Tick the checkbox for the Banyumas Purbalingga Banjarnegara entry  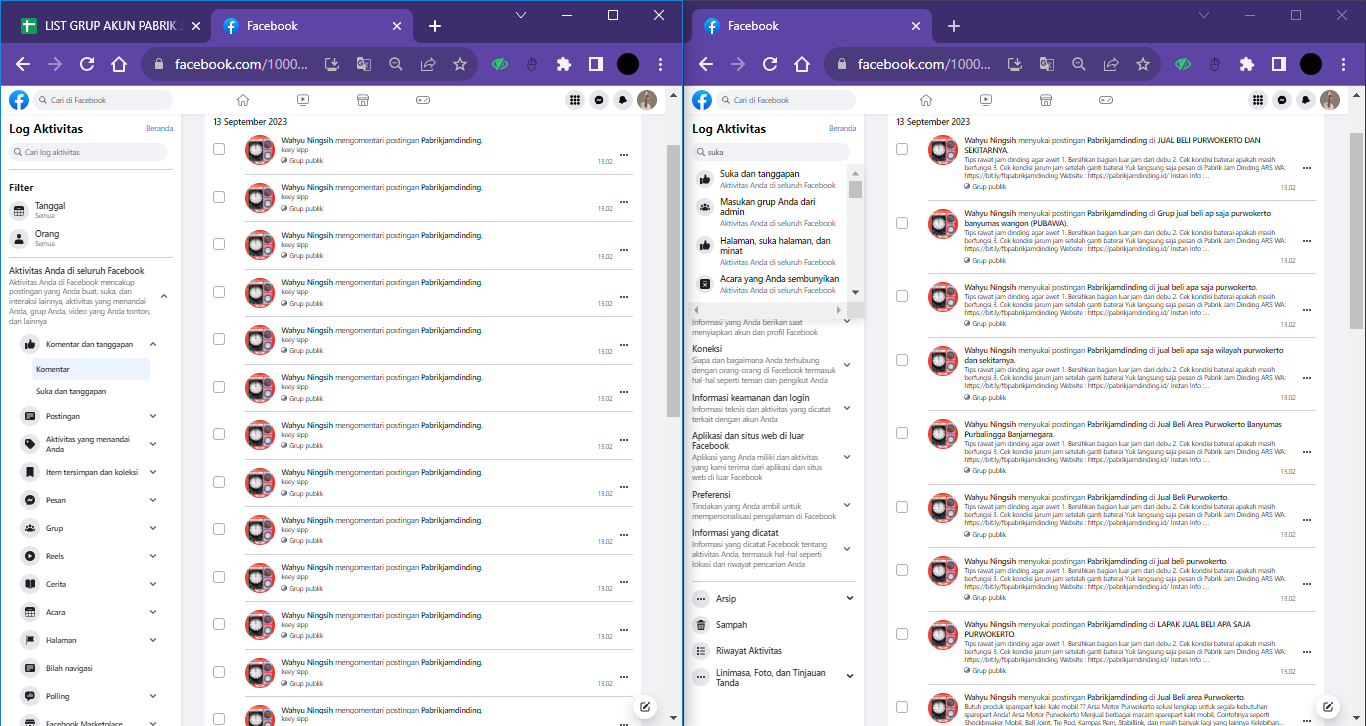click(x=902, y=433)
